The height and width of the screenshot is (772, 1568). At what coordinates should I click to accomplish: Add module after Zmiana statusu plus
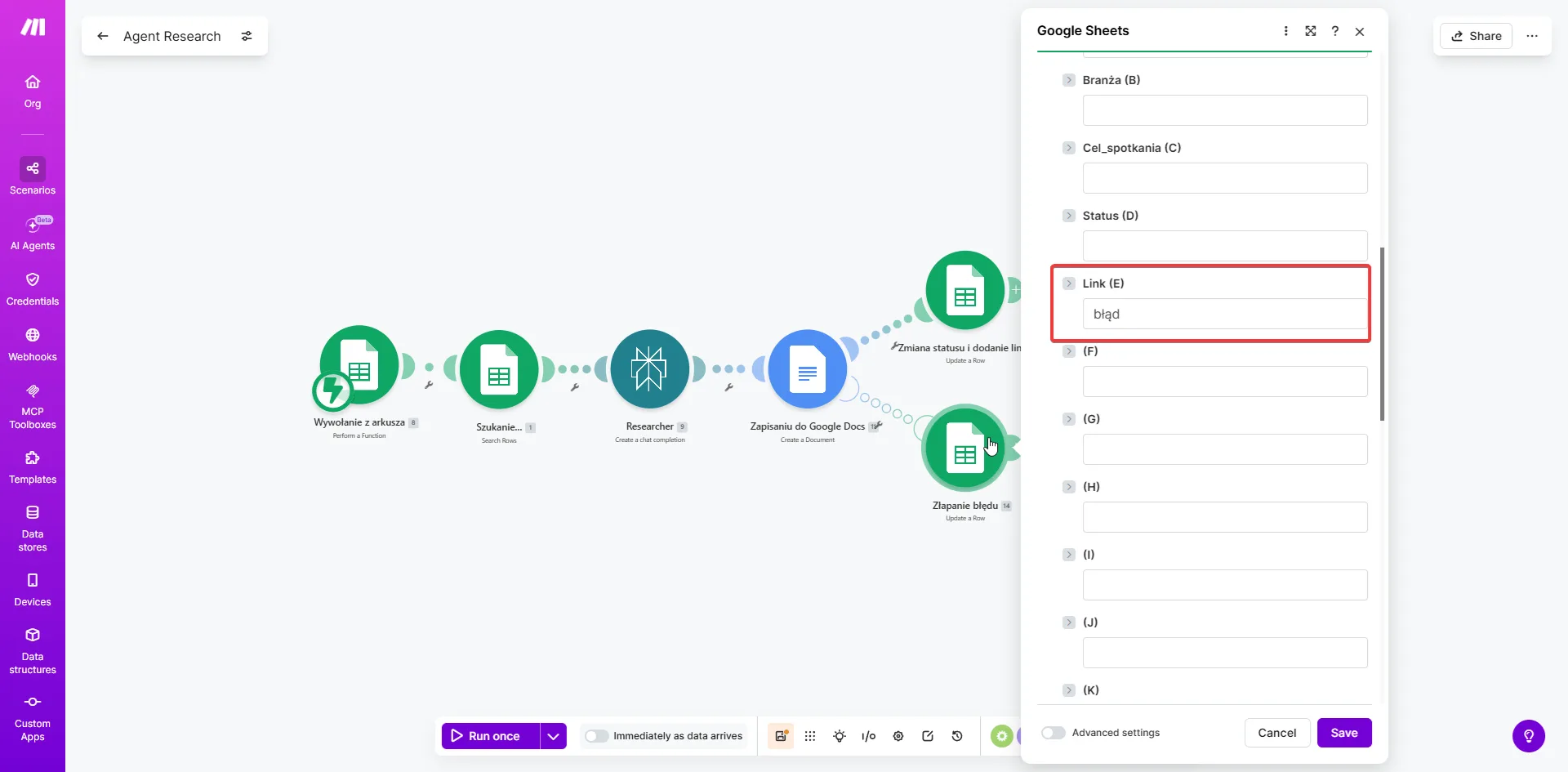(x=1015, y=290)
